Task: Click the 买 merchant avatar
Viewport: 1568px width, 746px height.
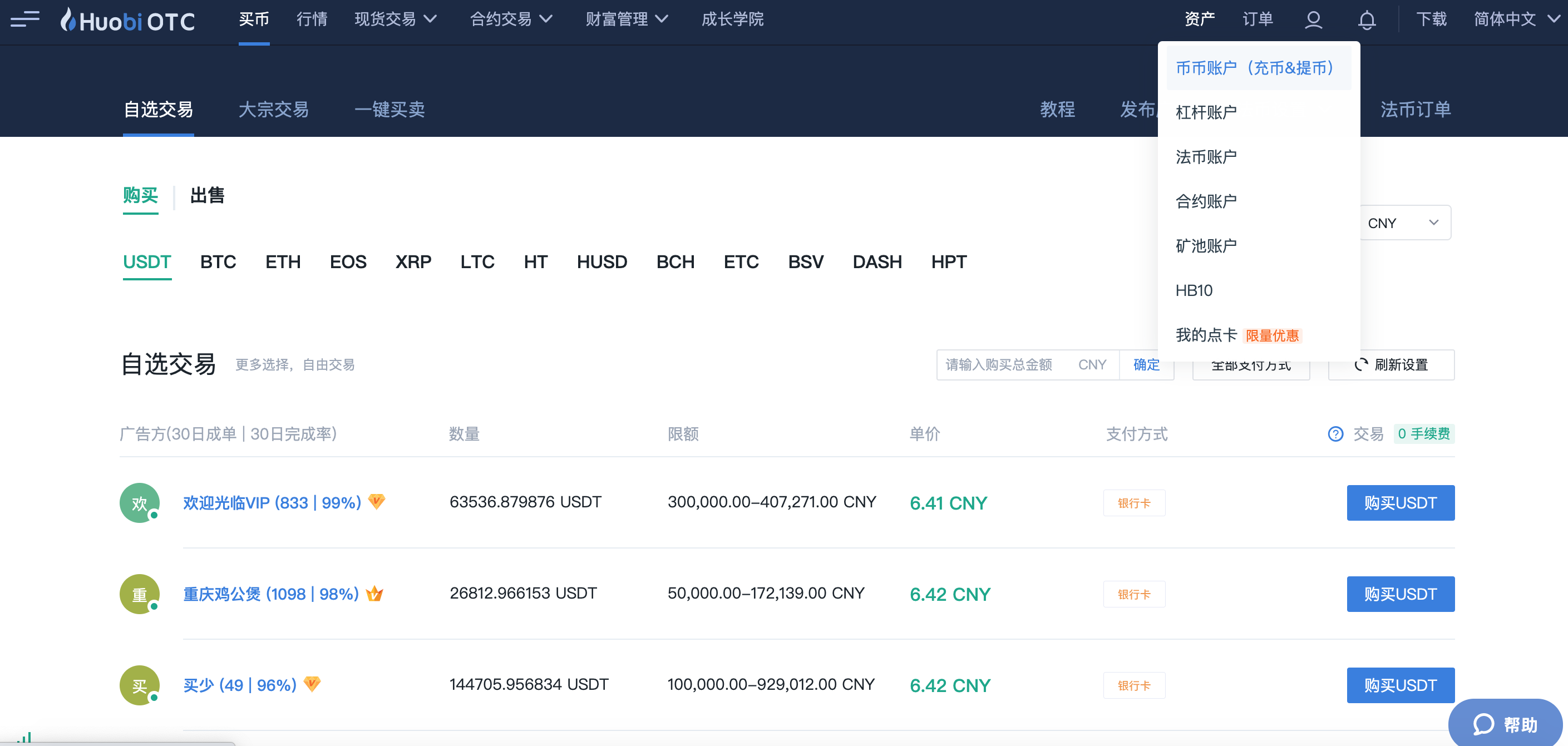Action: click(140, 685)
